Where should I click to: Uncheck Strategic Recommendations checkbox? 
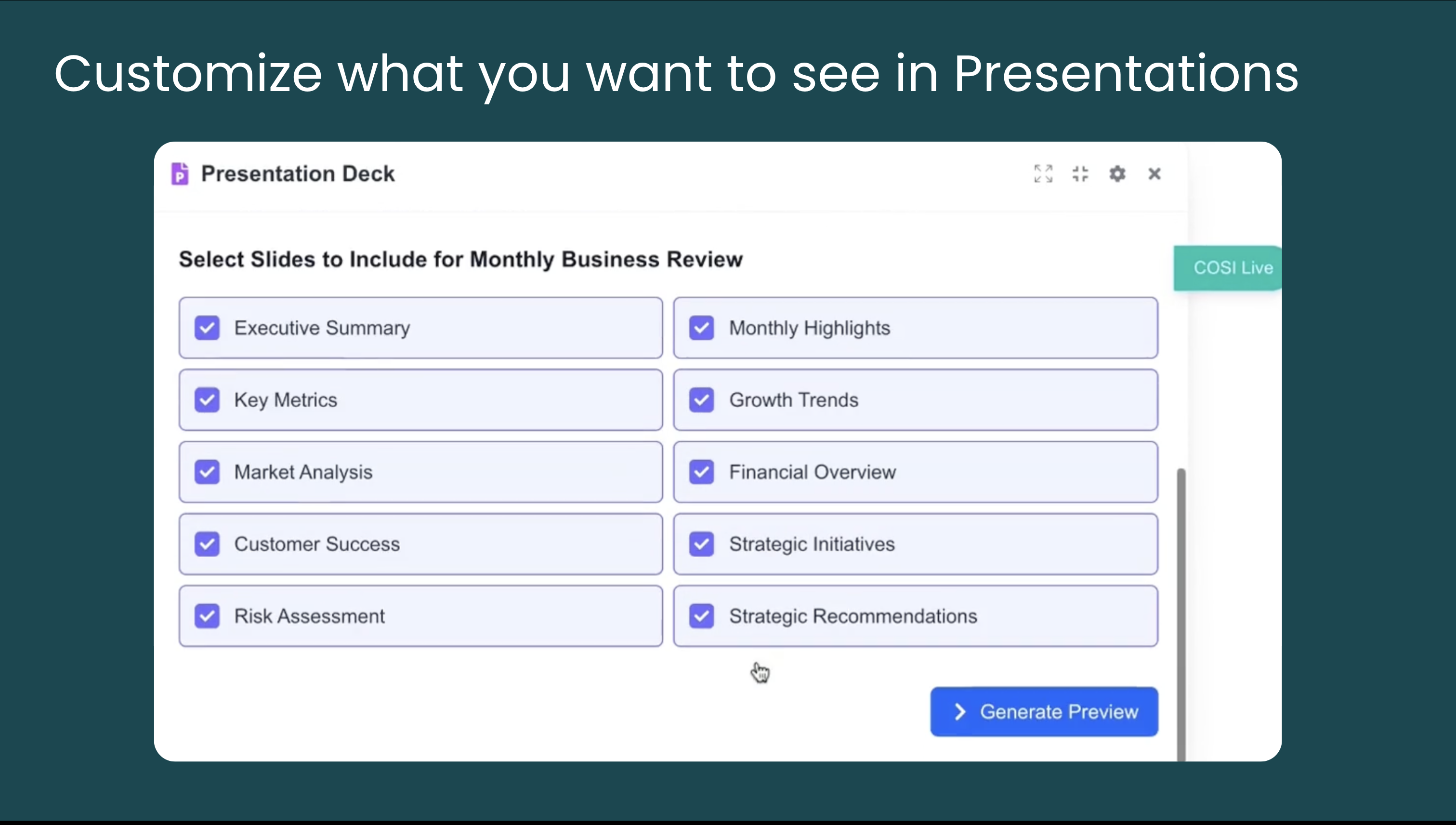[x=701, y=616]
